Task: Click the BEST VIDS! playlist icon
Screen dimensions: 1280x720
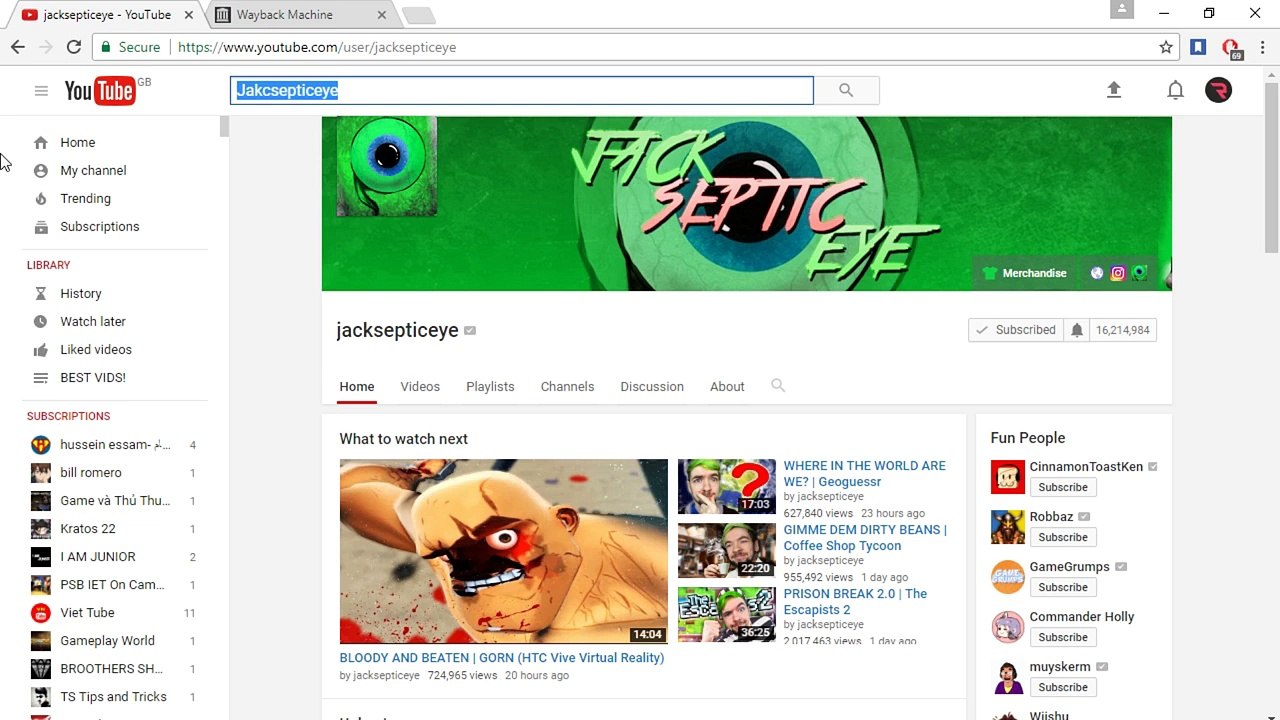Action: point(41,378)
